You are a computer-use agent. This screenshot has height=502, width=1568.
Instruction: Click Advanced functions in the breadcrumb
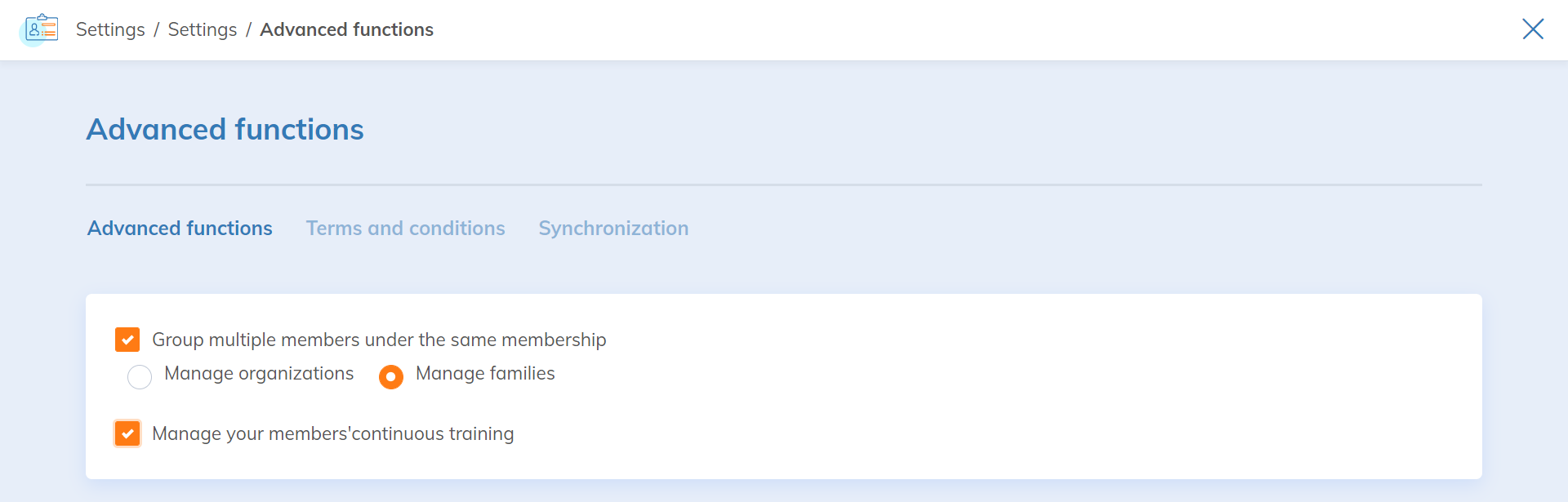coord(346,29)
